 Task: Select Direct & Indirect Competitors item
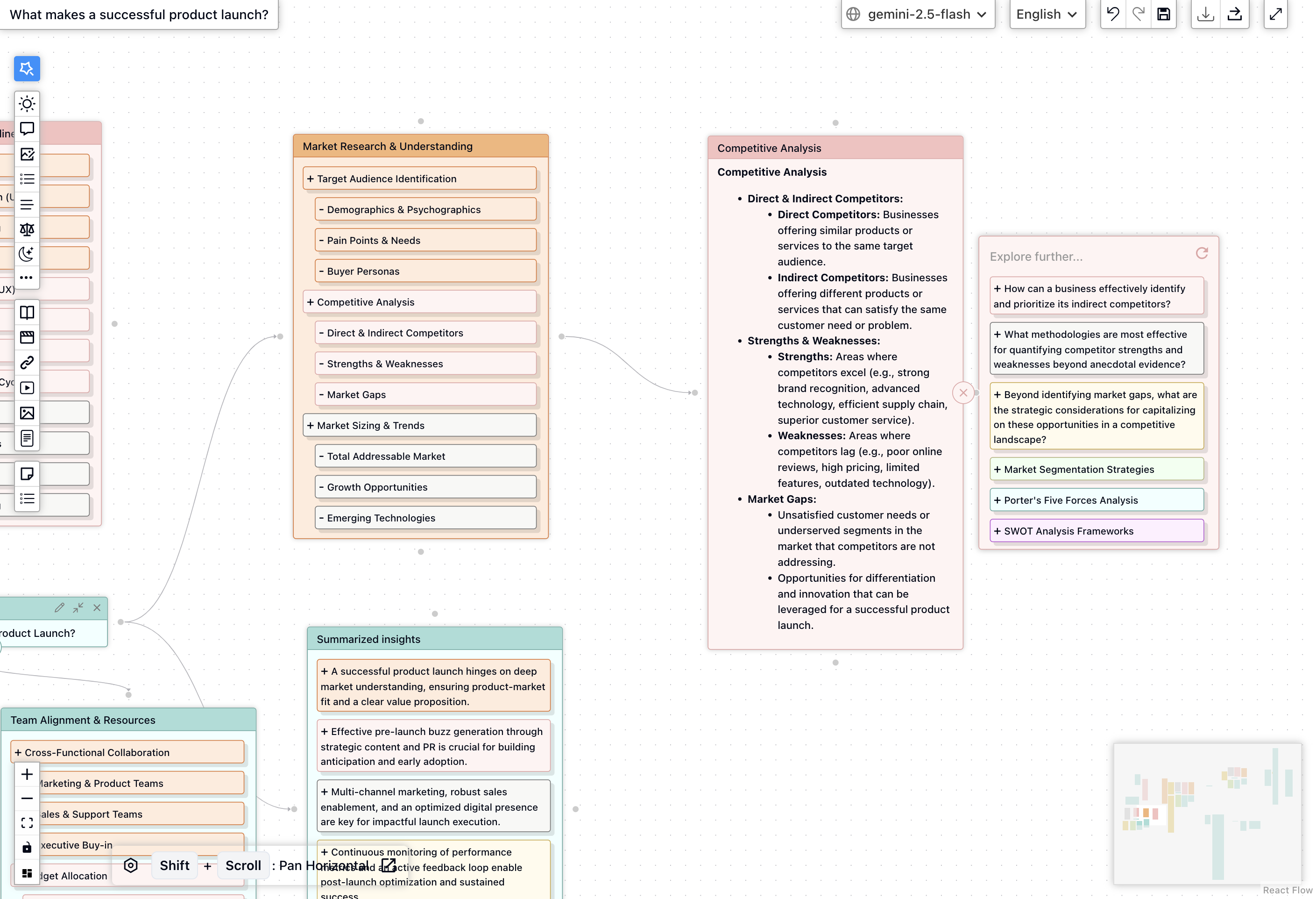[425, 333]
